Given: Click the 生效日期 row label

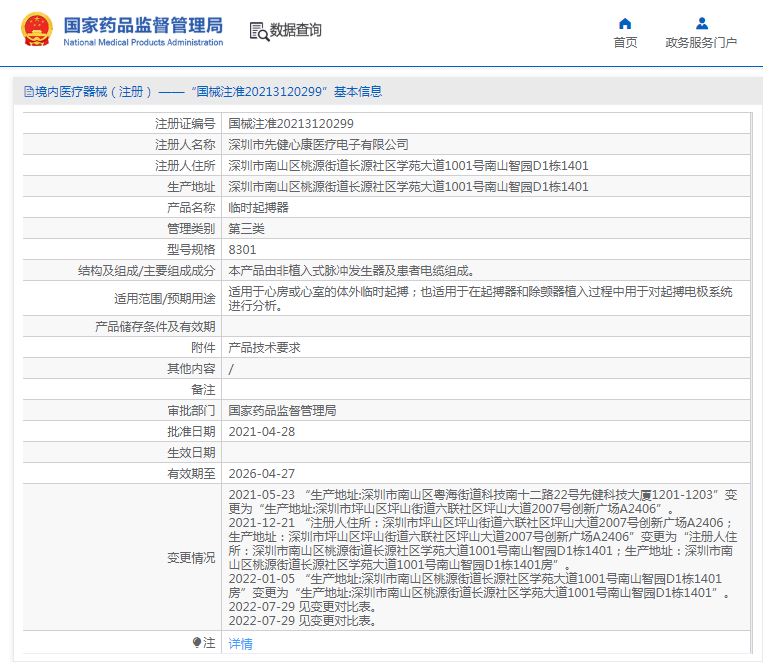Looking at the screenshot, I should [x=191, y=452].
